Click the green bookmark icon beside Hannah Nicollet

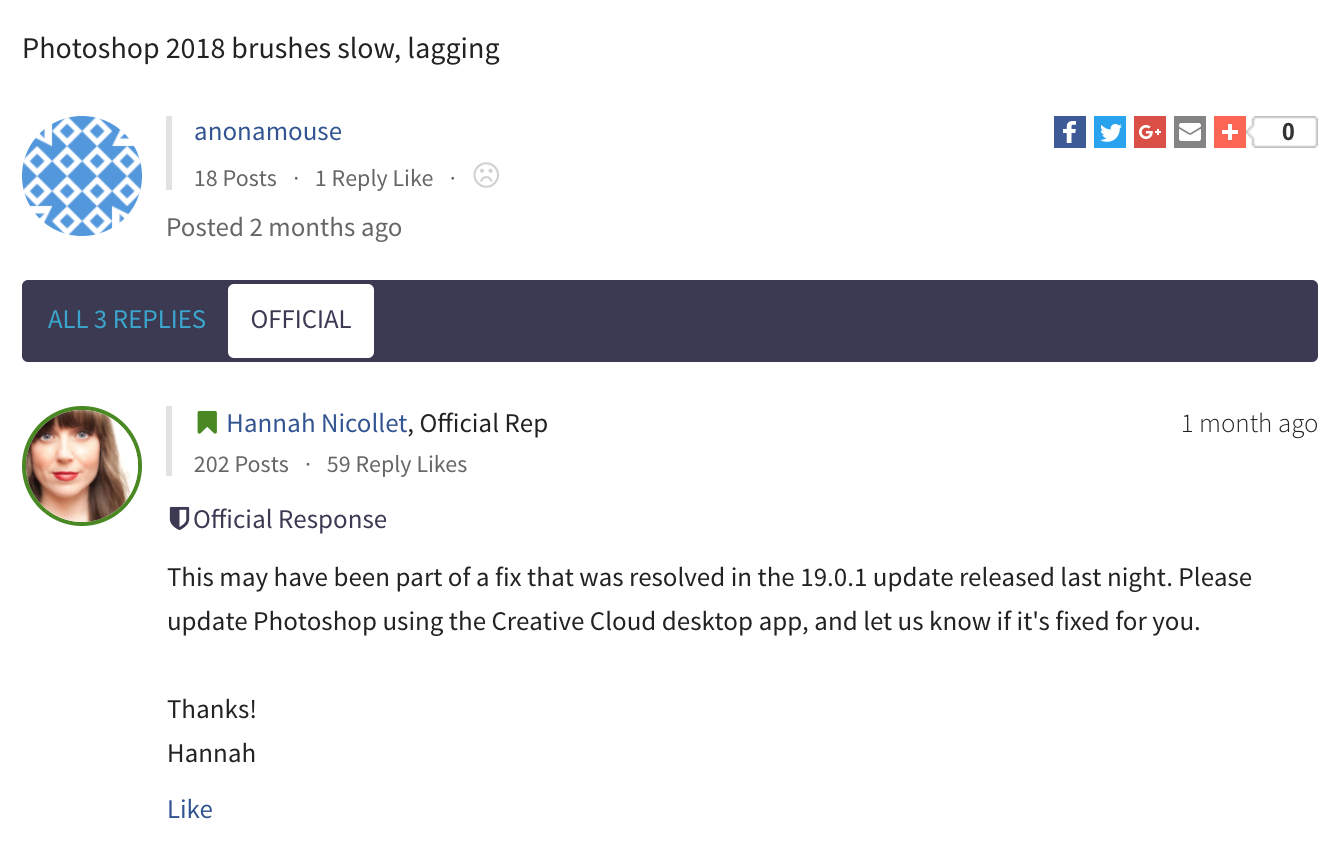[x=207, y=424]
